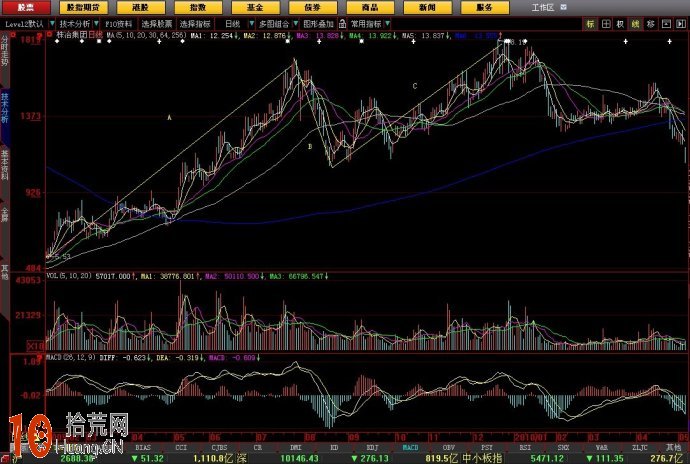
Task: Expand the 常用指标 dropdown arrow
Action: (387, 24)
